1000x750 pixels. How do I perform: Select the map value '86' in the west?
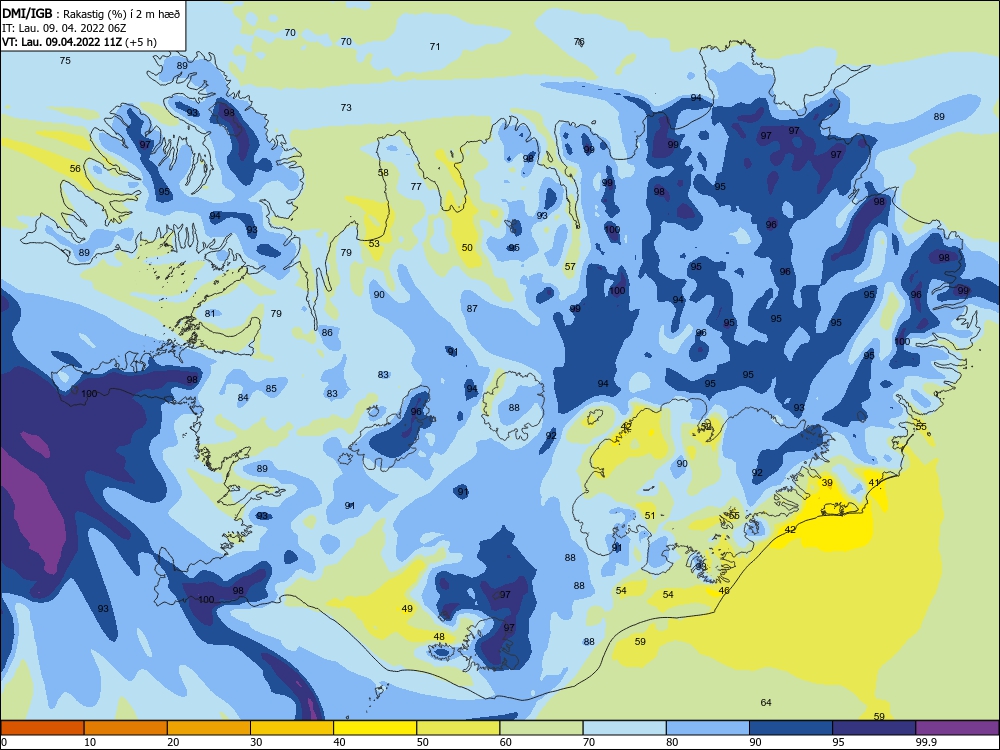point(327,332)
